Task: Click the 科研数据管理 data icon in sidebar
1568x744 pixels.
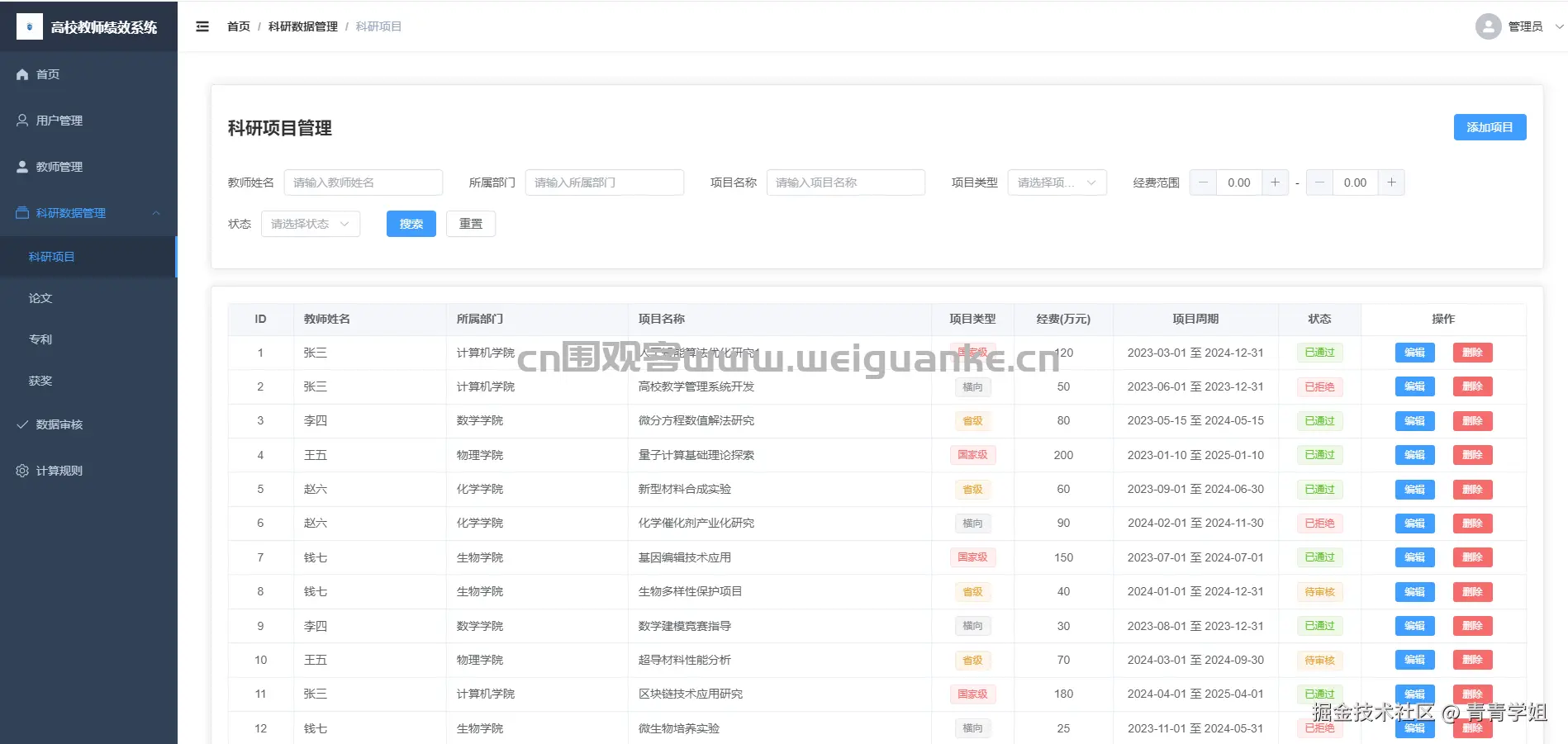Action: pyautogui.click(x=21, y=212)
